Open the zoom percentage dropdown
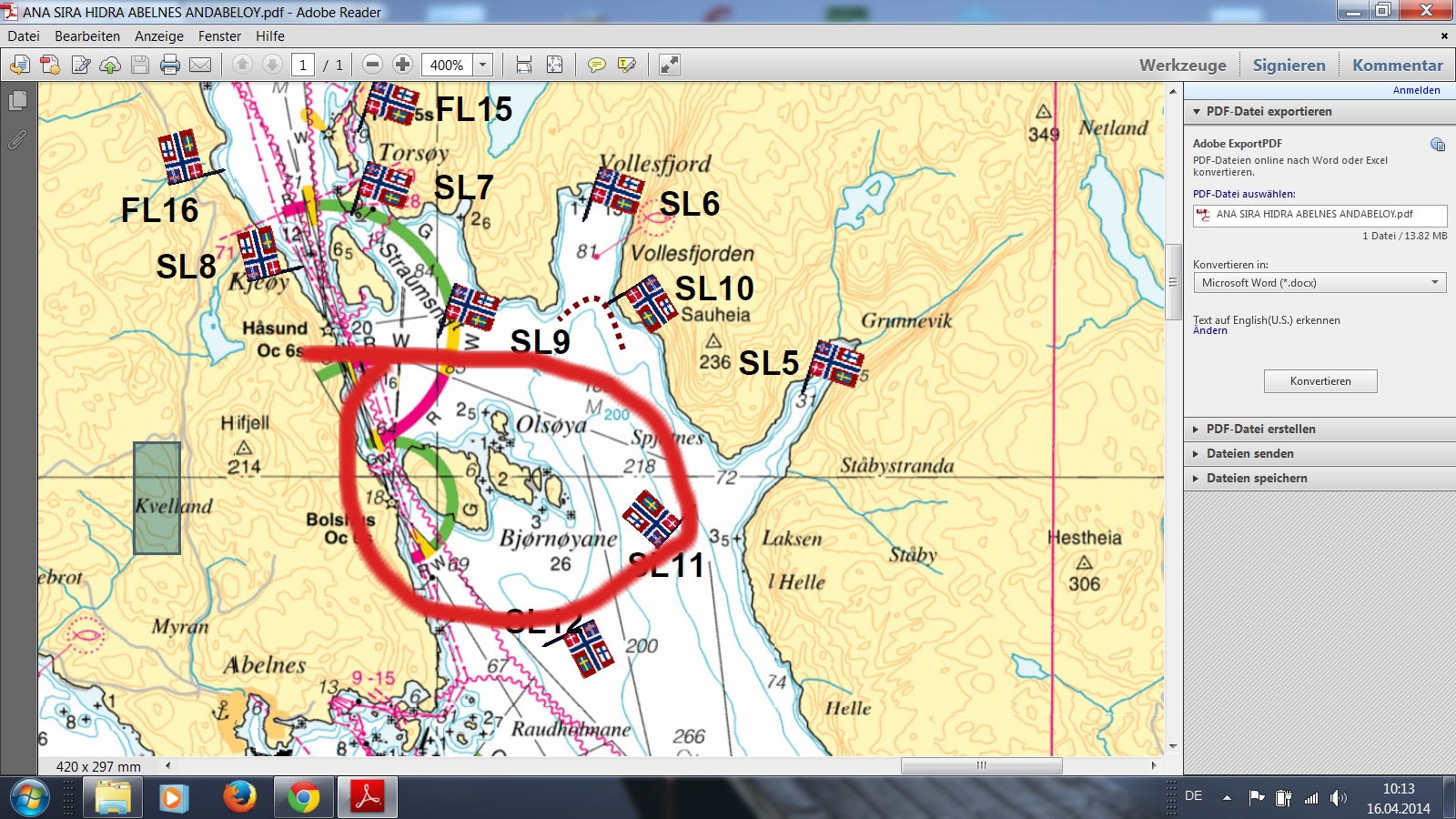The width and height of the screenshot is (1456, 819). click(x=483, y=65)
